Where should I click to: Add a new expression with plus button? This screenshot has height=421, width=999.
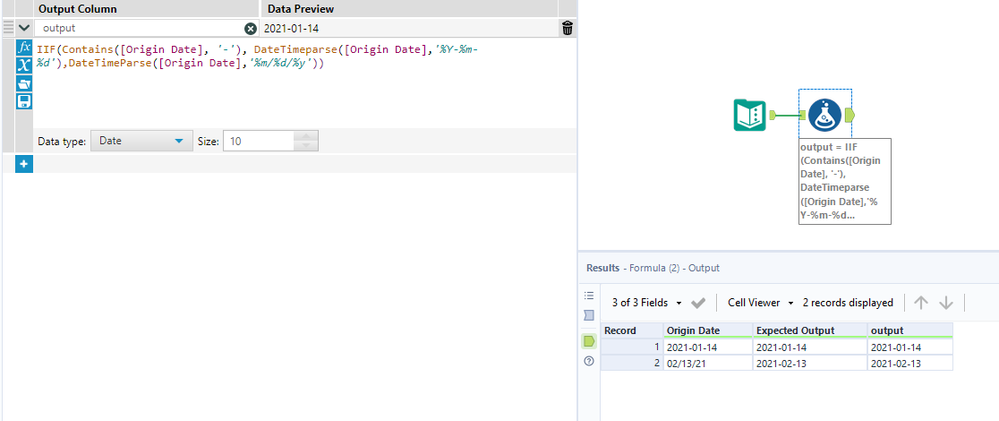click(x=24, y=164)
